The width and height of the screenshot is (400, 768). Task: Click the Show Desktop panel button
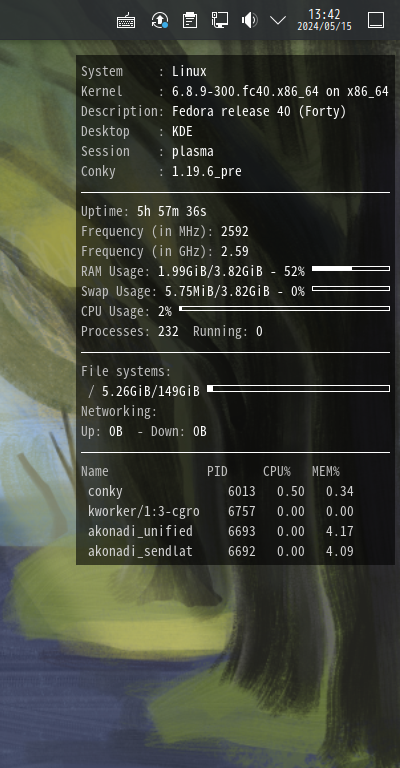click(376, 20)
